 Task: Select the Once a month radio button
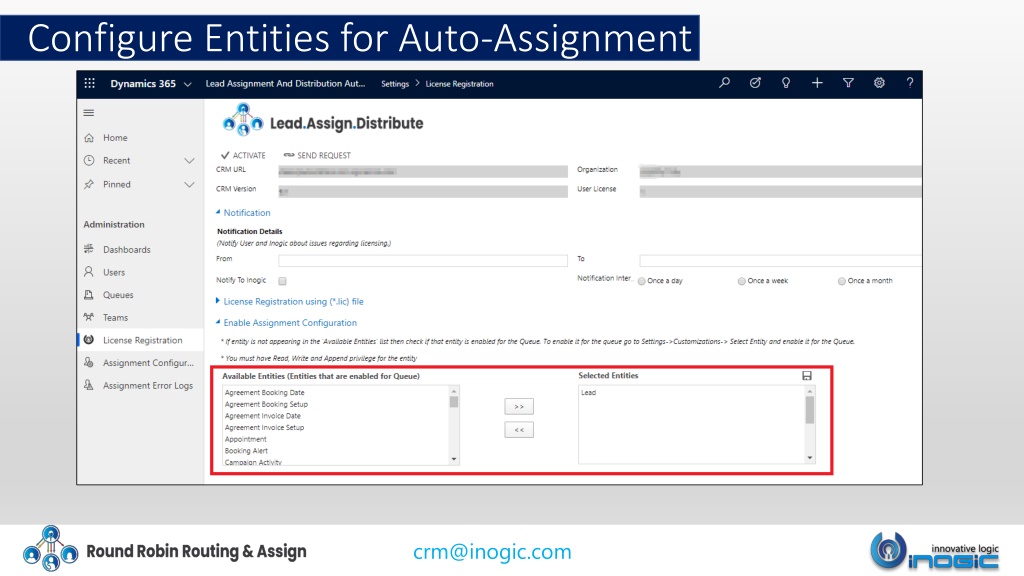click(842, 281)
